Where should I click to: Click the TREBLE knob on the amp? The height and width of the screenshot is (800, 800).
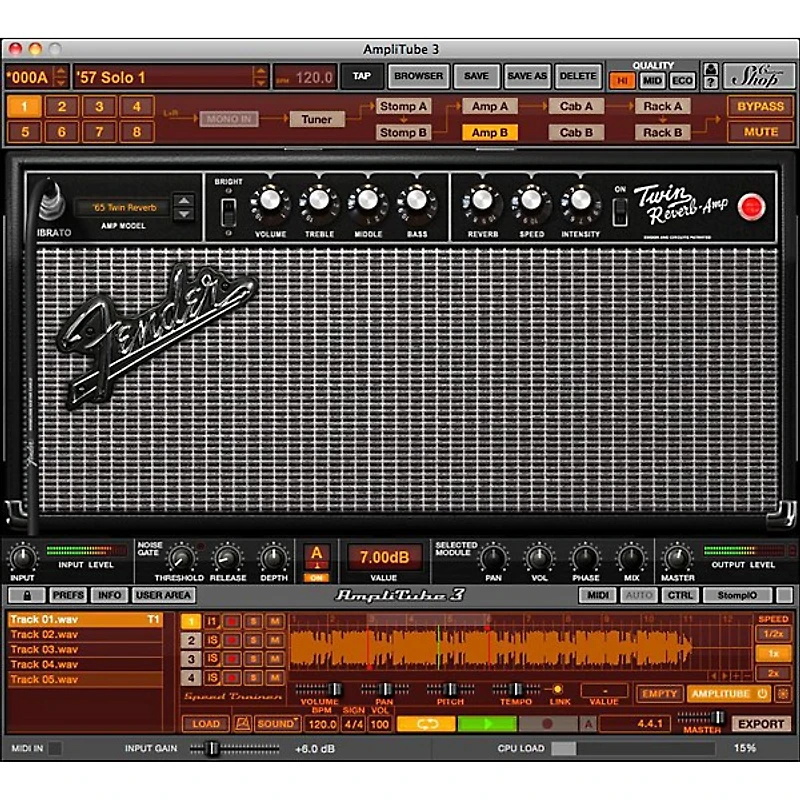coord(319,201)
